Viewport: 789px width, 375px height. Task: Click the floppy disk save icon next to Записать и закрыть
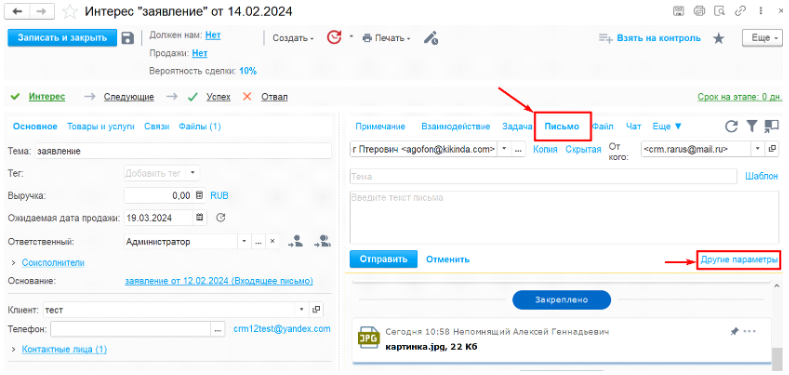tap(128, 38)
